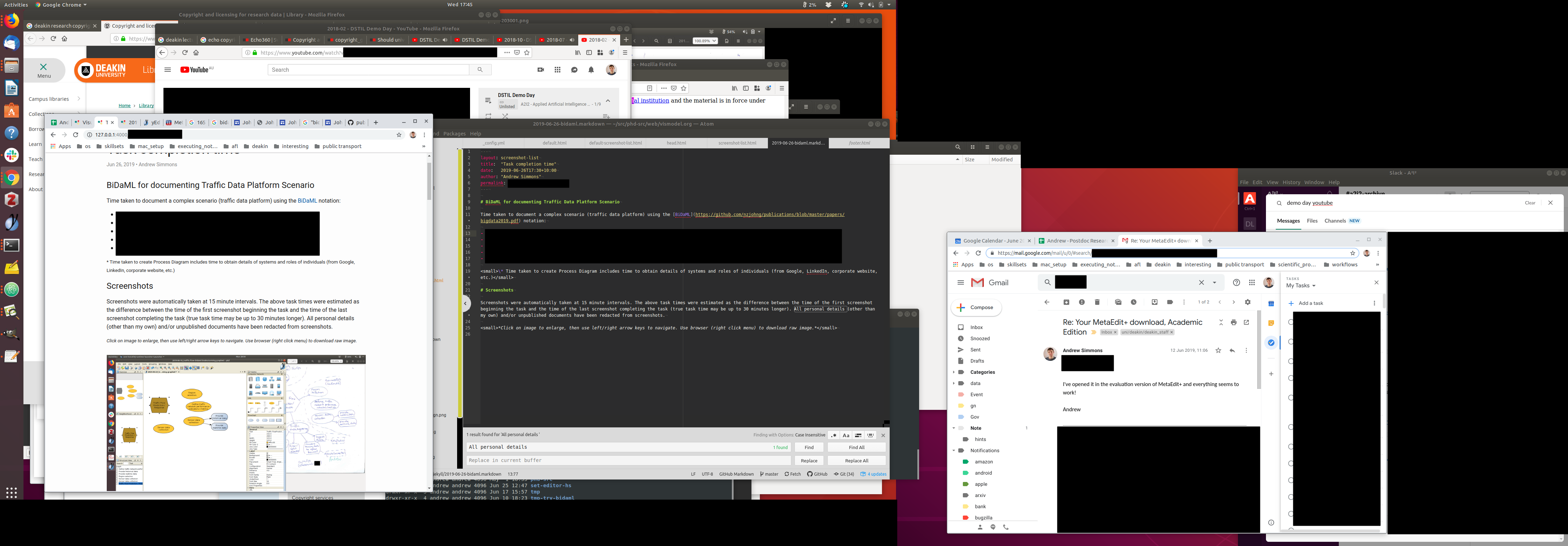
Task: Reply to Andrew Simmons' message
Action: click(1232, 351)
